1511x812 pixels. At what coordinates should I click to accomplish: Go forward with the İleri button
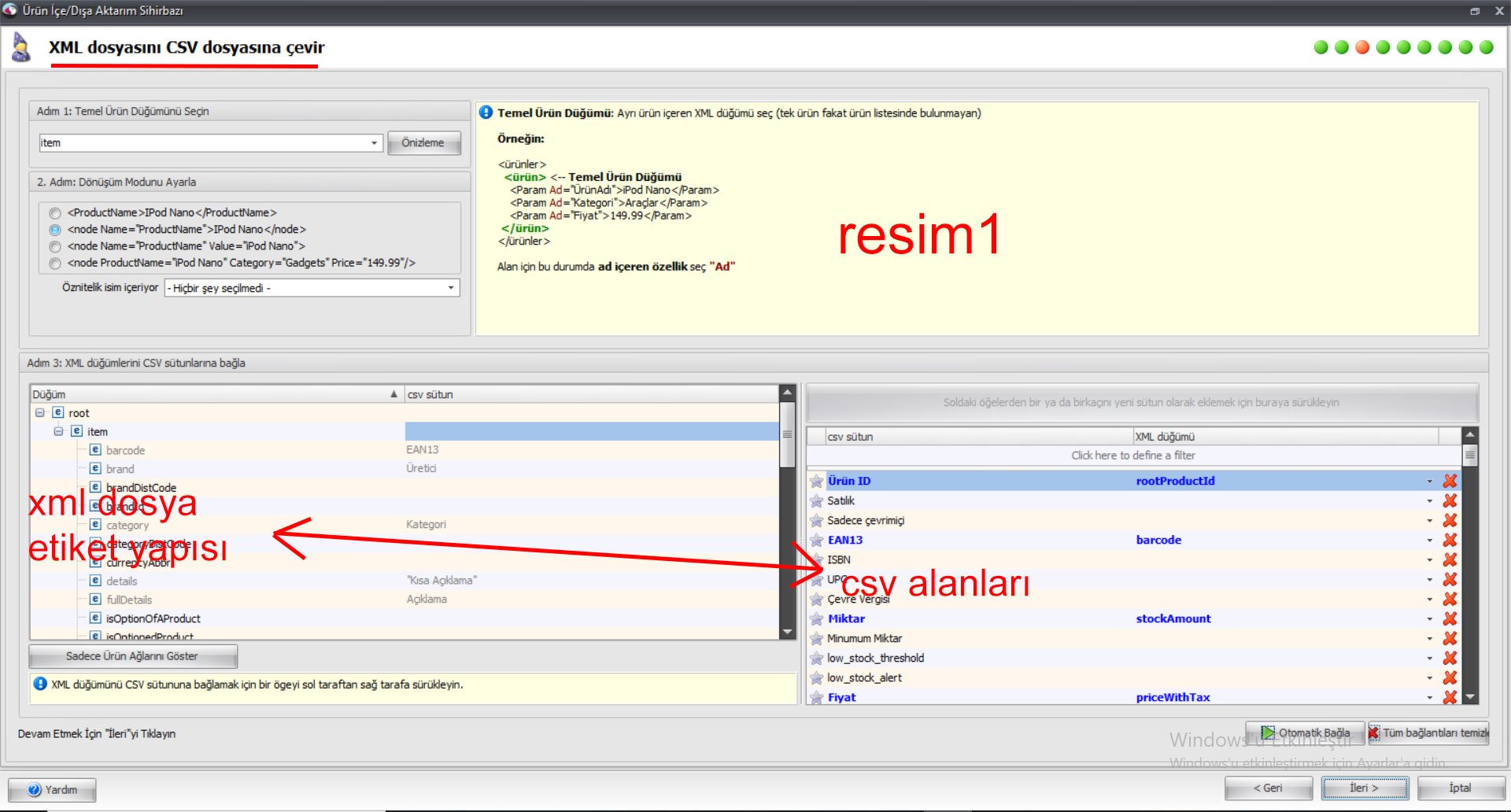click(x=1365, y=788)
